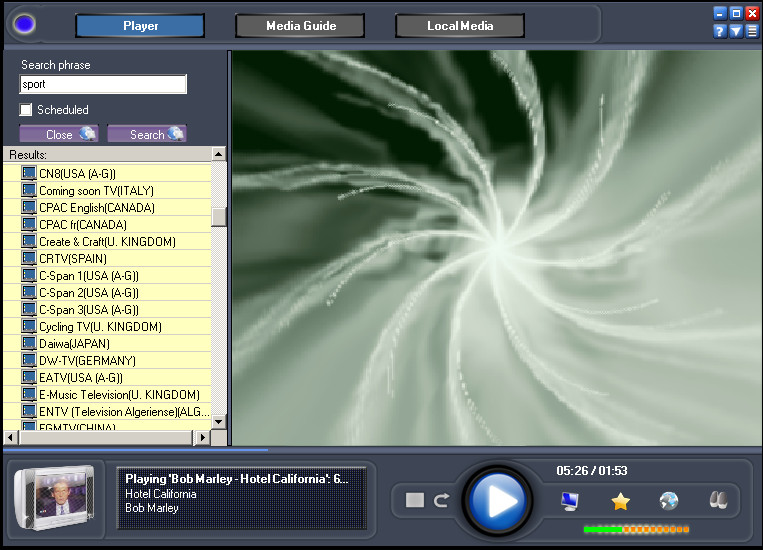Click the repeat arrow icon
The image size is (763, 550).
click(x=441, y=500)
